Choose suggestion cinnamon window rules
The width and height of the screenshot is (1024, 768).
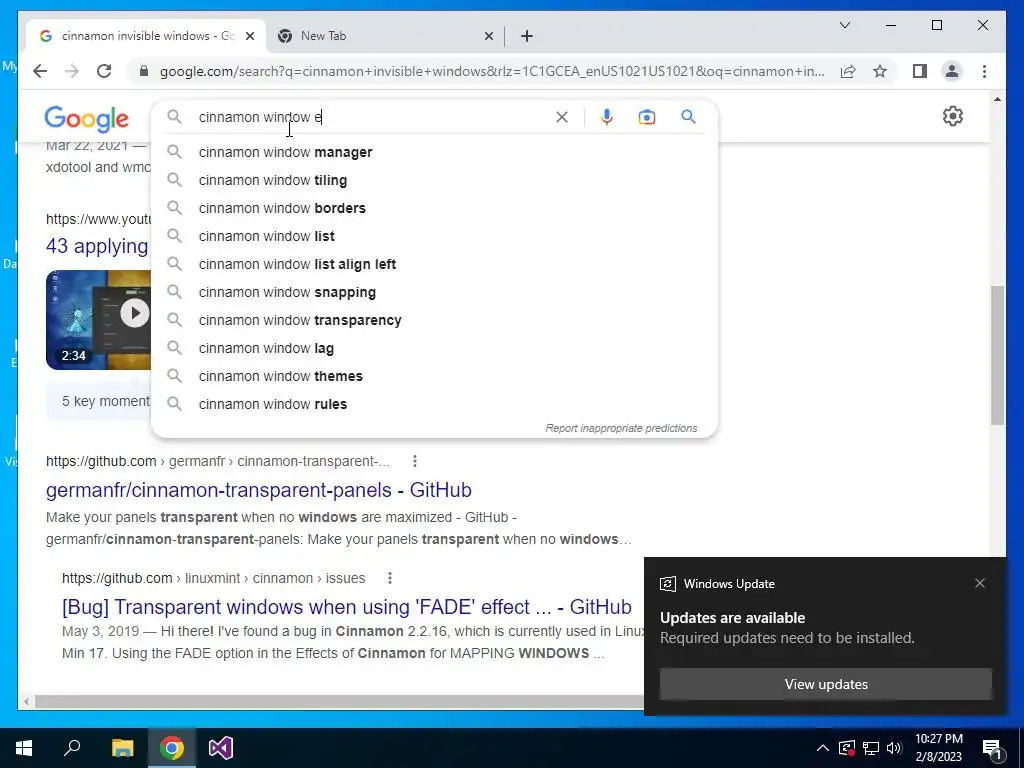(434, 405)
